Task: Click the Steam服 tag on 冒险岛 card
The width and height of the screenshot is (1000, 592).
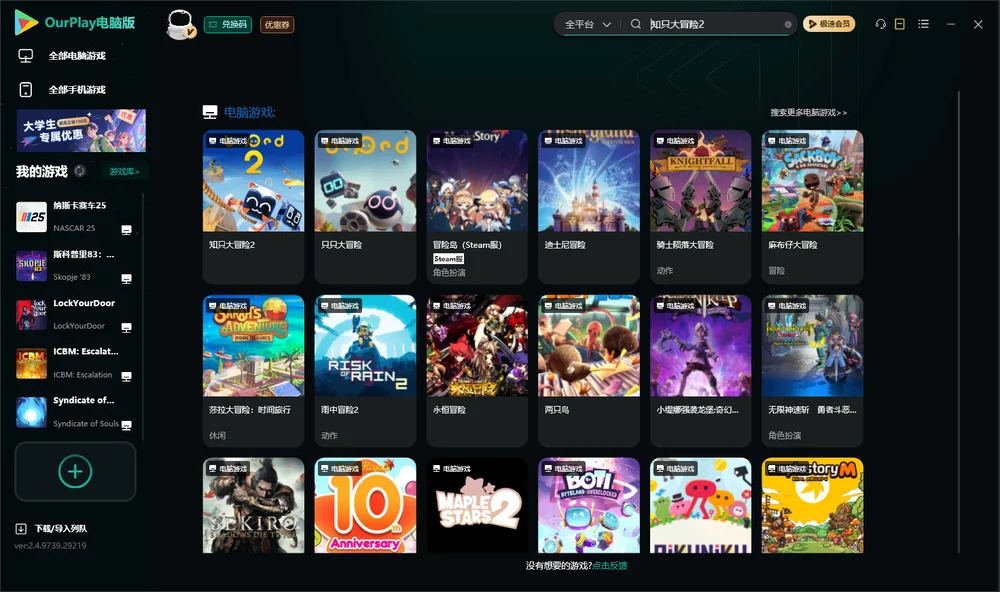Action: (x=448, y=259)
